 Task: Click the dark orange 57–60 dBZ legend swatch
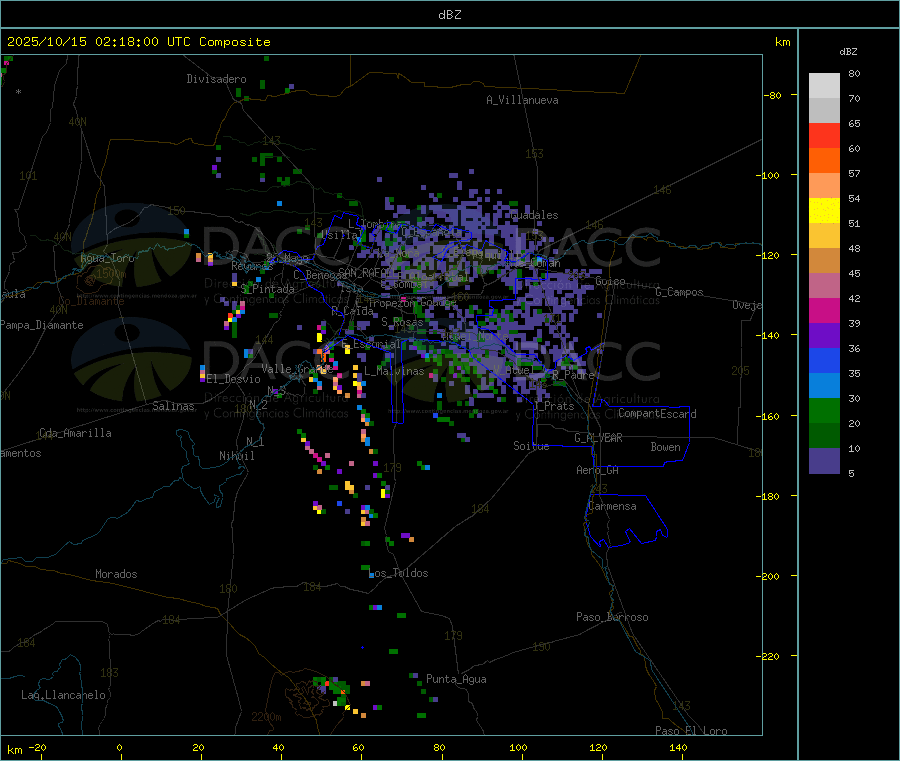(824, 161)
